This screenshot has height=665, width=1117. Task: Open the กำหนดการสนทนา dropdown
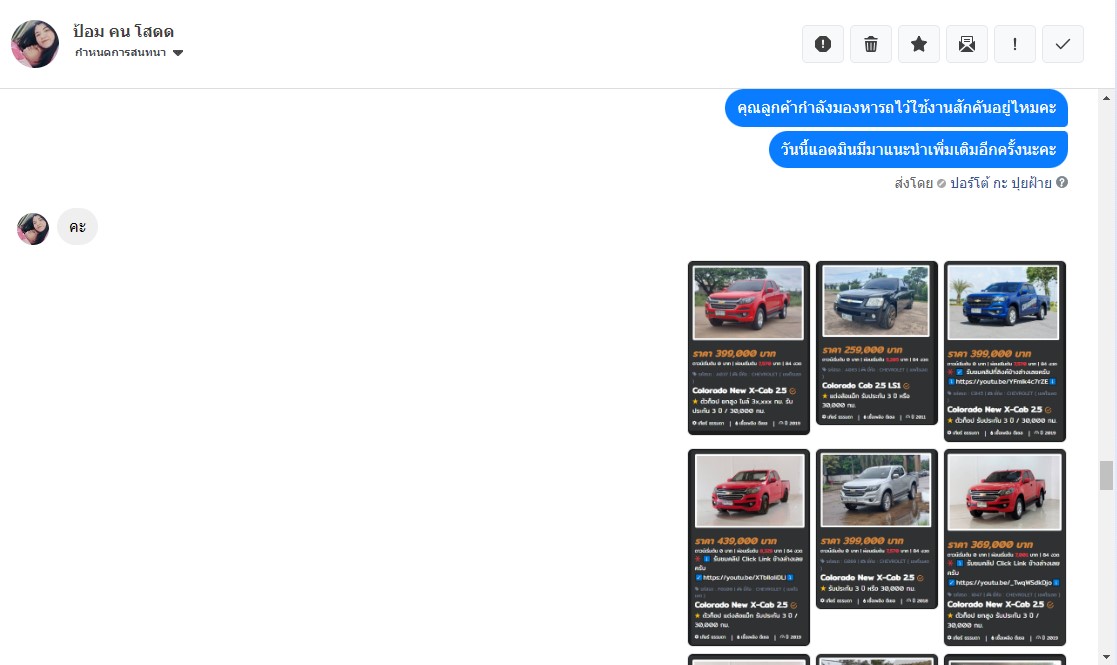(129, 53)
